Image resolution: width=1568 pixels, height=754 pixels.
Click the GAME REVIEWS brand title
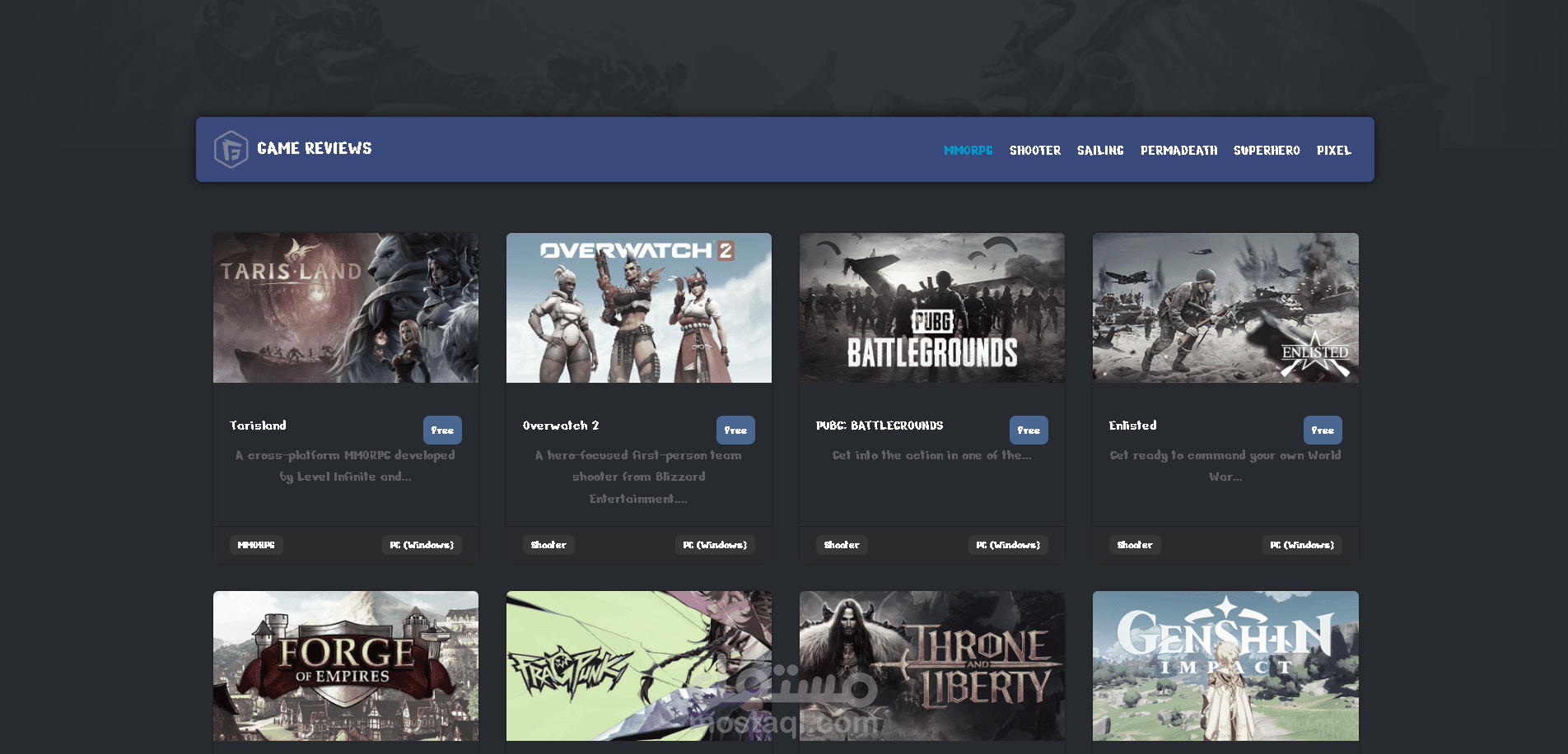click(315, 148)
